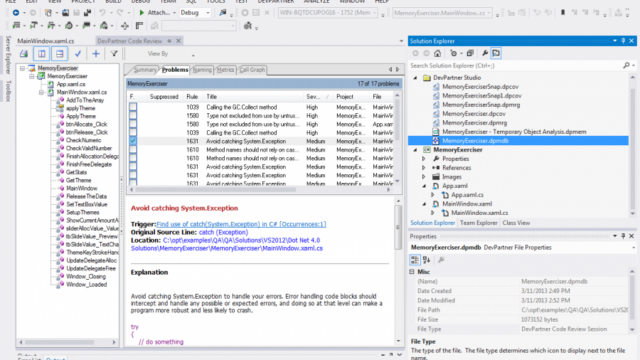Switch to the Call Graph tab
Viewport: 640px width, 360px height.
point(252,70)
